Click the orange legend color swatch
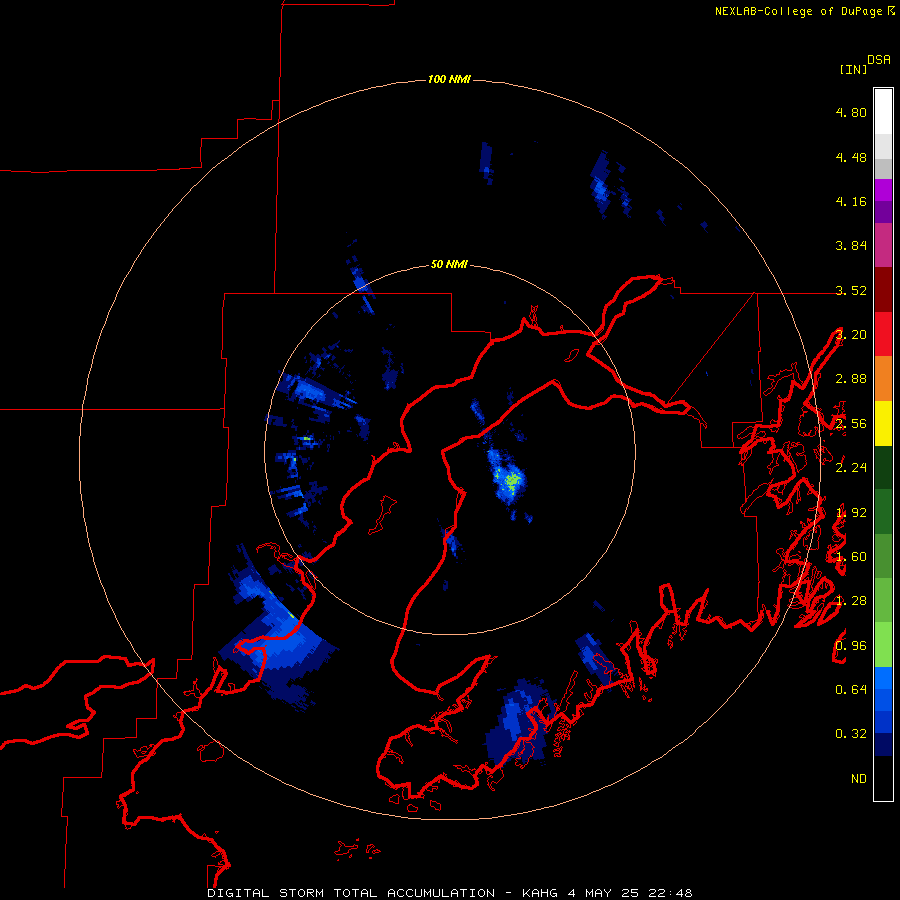Viewport: 900px width, 900px height. (x=883, y=379)
